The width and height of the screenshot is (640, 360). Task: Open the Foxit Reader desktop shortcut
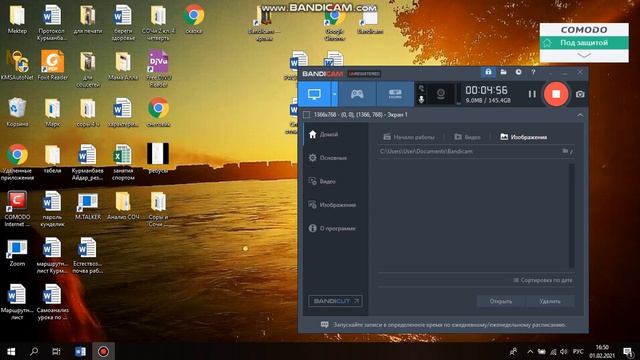[52, 66]
